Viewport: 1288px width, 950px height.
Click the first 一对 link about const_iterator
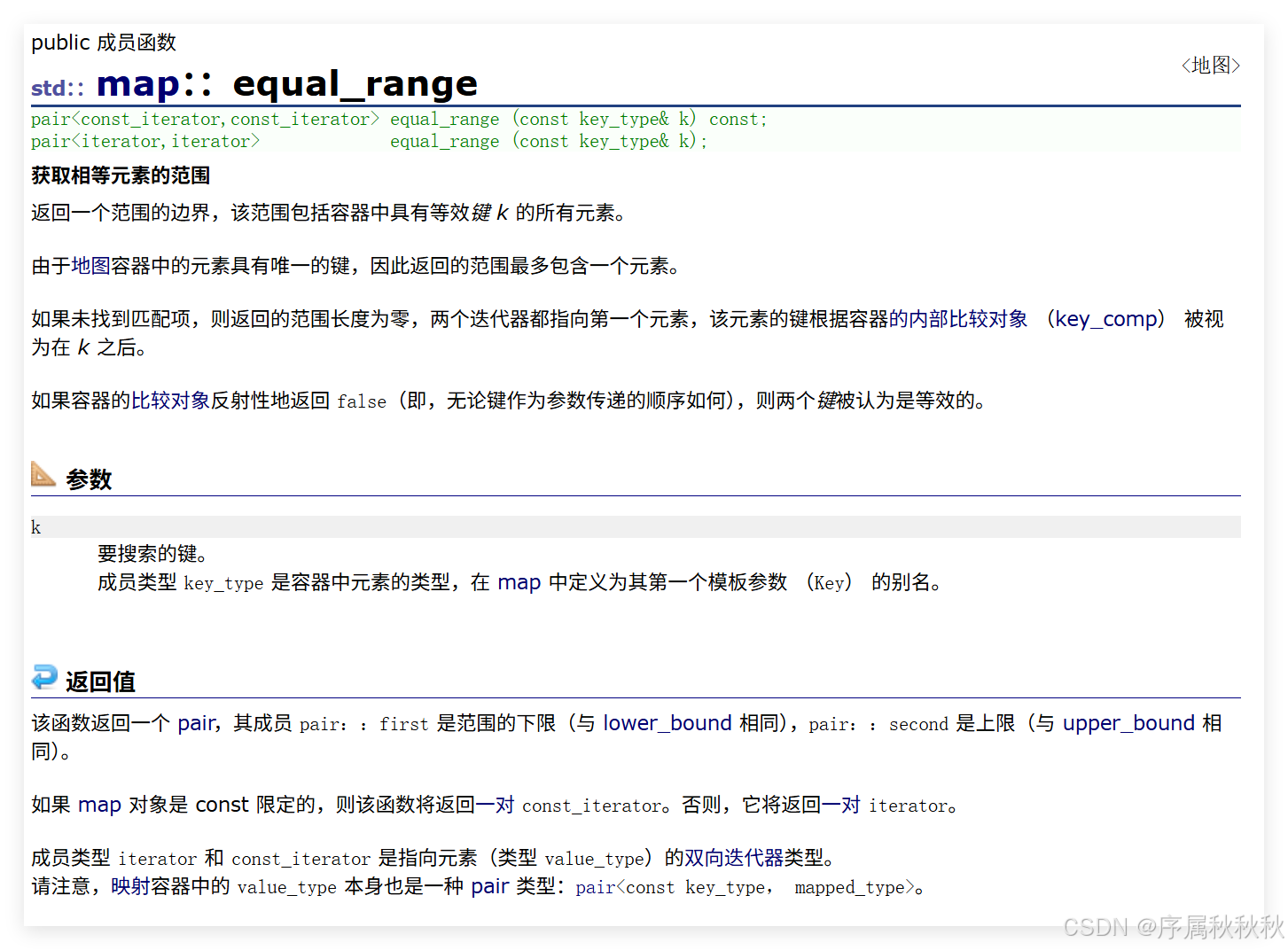click(x=495, y=805)
